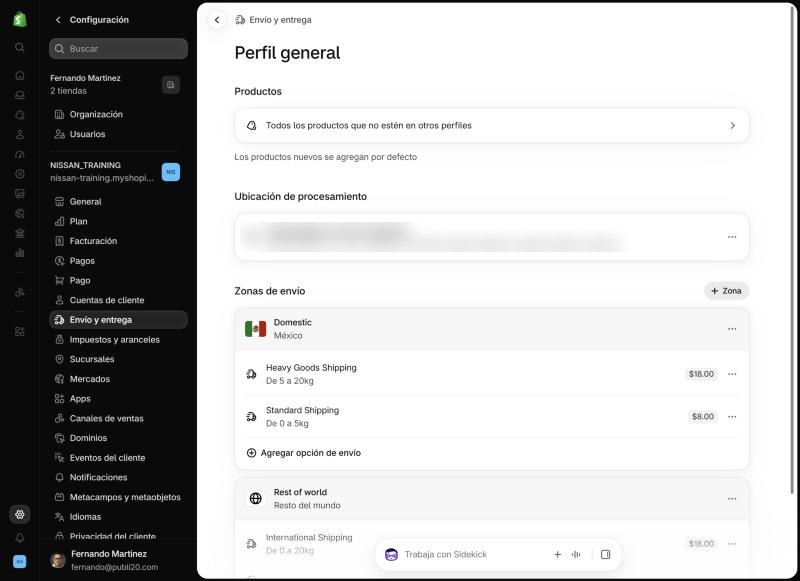Open Eventos del cliente settings
800x581 pixels.
pos(118,458)
